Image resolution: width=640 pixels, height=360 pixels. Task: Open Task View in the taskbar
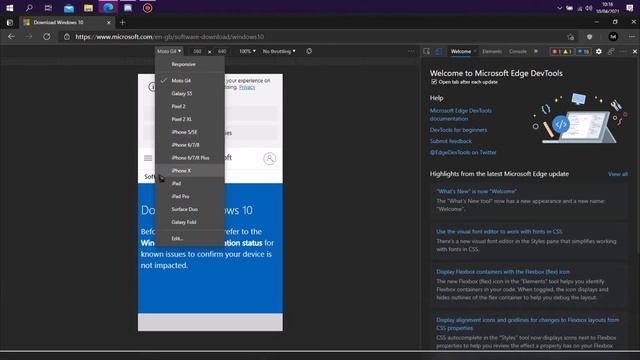coord(48,8)
